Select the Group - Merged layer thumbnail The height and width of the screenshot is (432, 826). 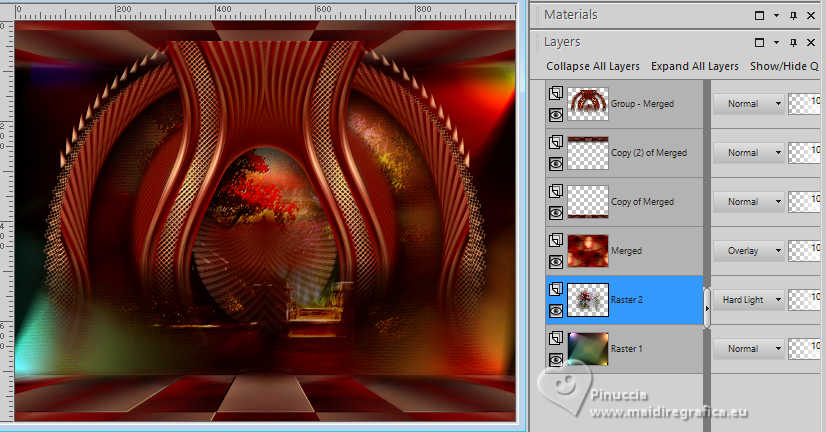(x=588, y=104)
